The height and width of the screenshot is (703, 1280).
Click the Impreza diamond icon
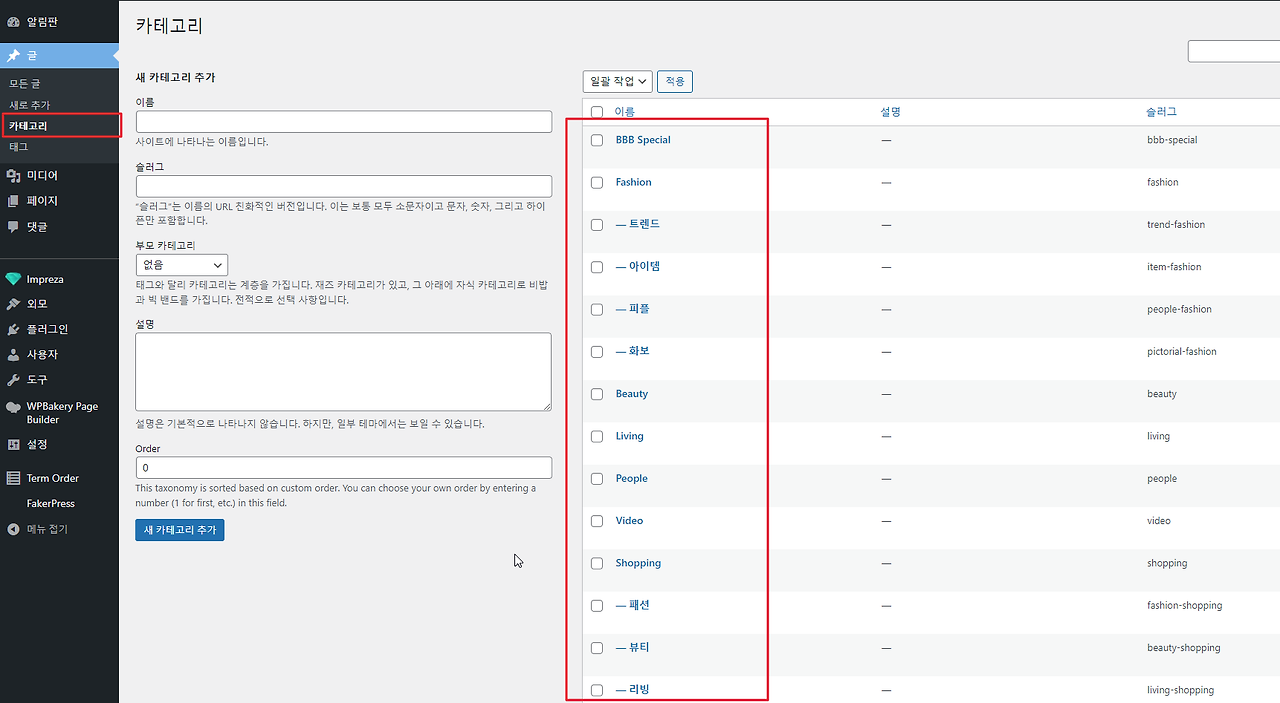pos(14,279)
